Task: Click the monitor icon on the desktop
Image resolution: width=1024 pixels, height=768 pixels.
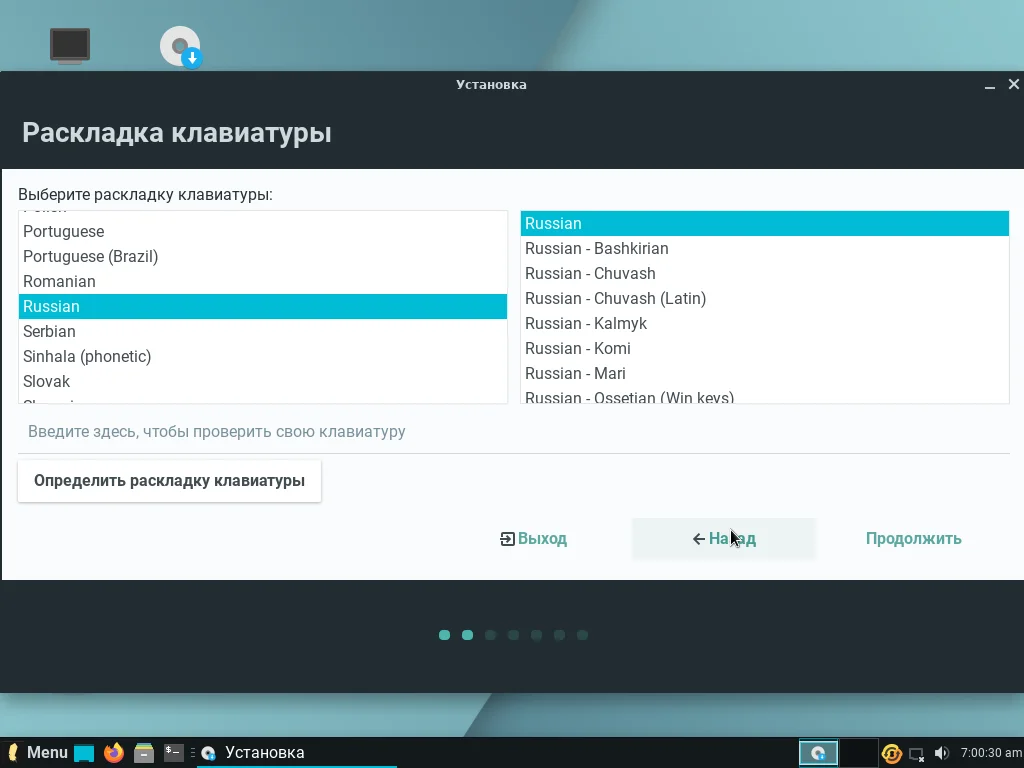Action: [x=69, y=43]
